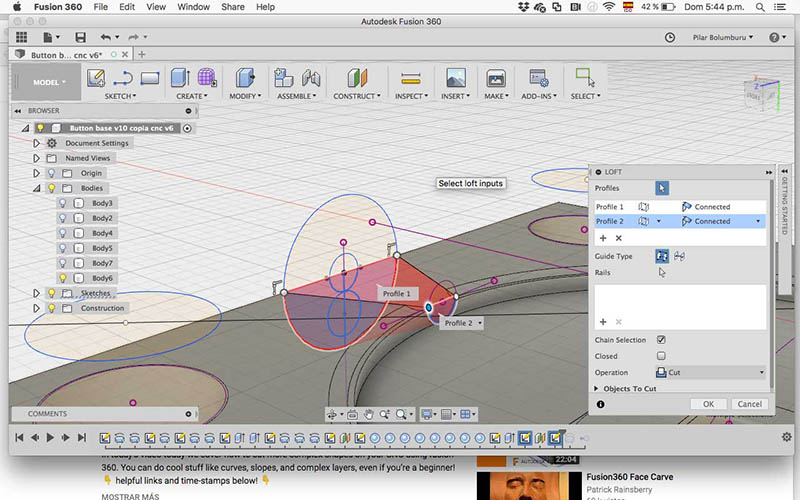The height and width of the screenshot is (500, 800).
Task: Choose the centerline Guide Type icon
Action: click(x=679, y=256)
